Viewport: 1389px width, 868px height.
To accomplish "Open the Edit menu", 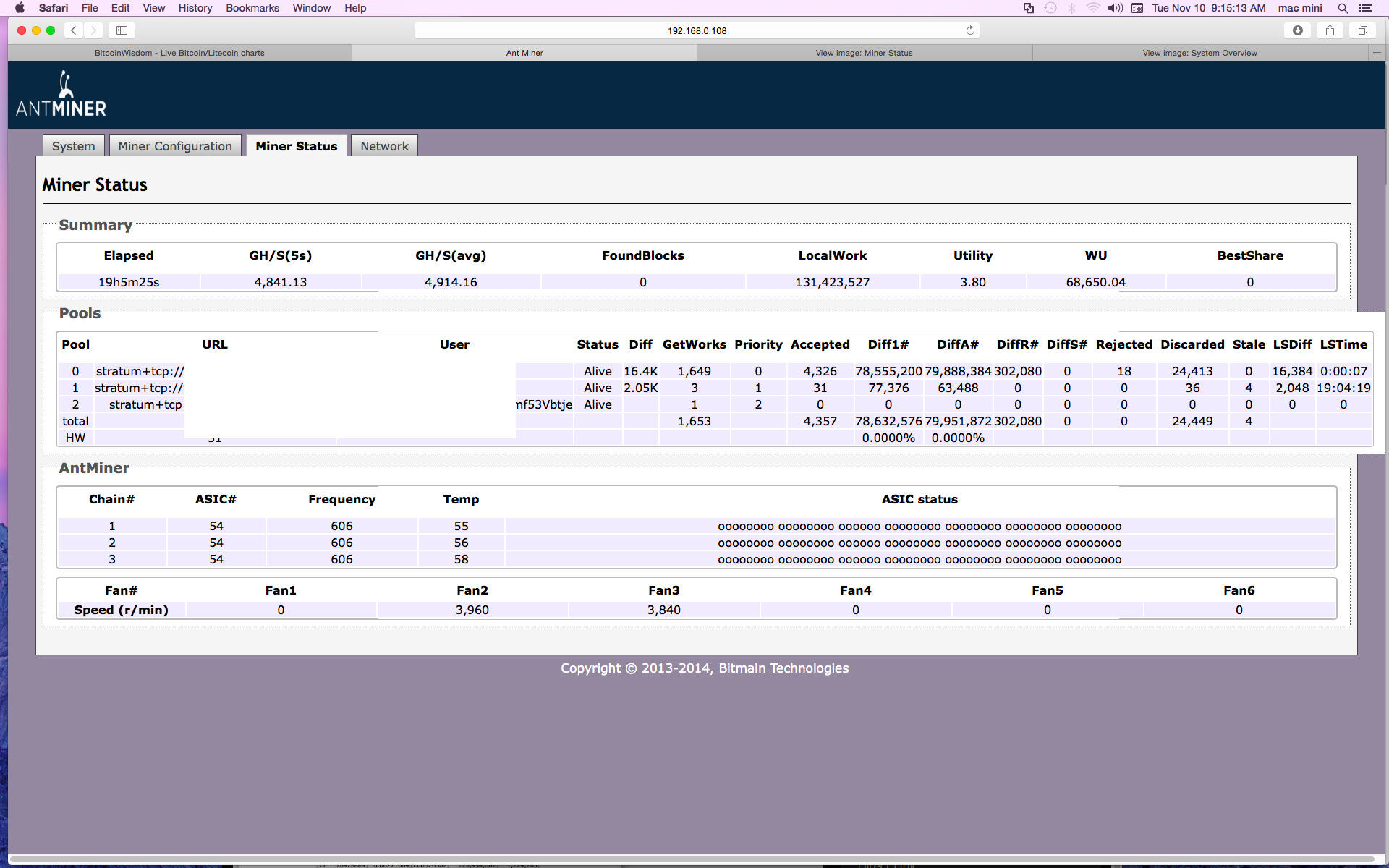I will point(121,8).
